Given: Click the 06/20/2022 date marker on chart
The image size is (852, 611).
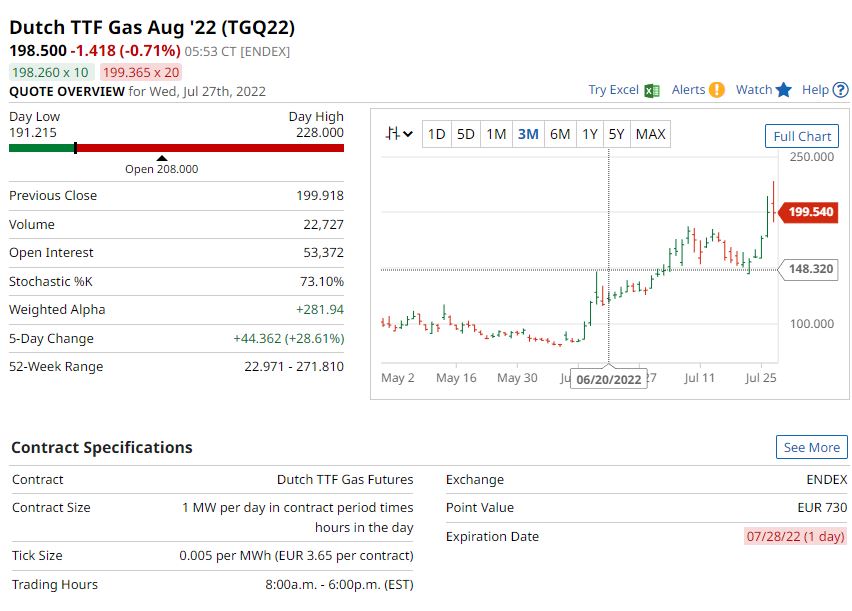Looking at the screenshot, I should tap(609, 379).
